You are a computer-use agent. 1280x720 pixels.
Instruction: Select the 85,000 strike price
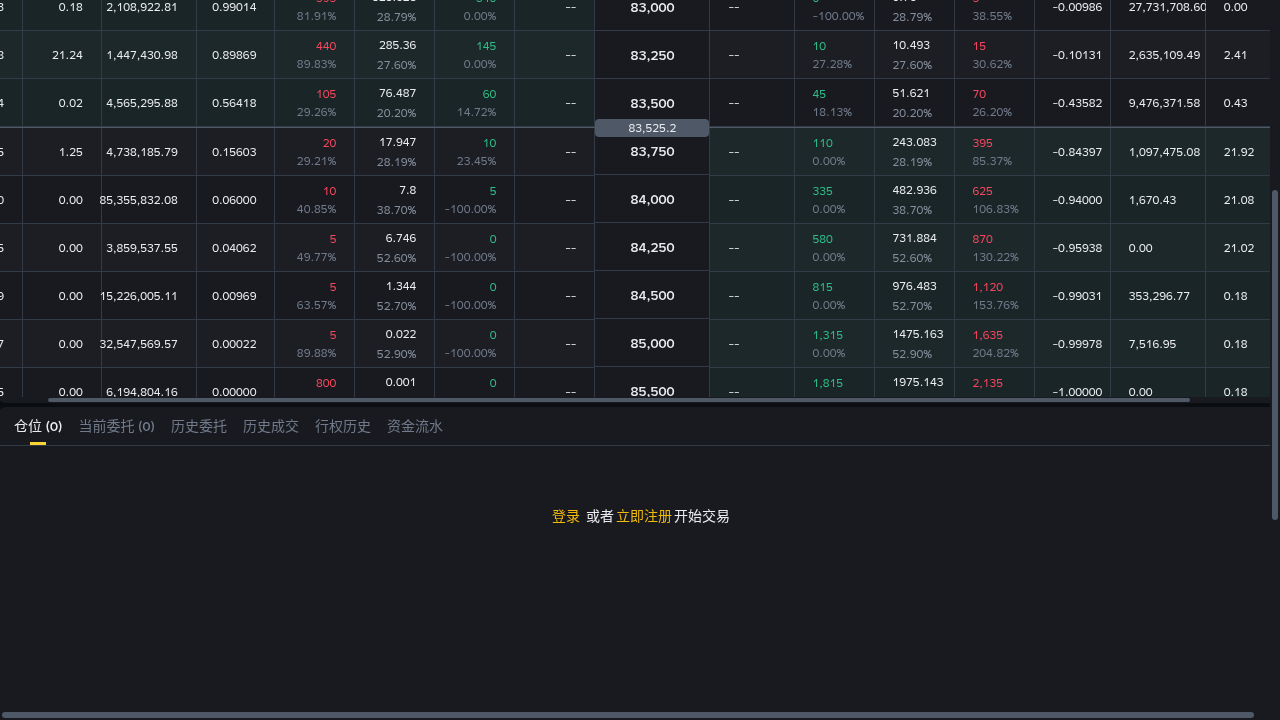point(652,343)
